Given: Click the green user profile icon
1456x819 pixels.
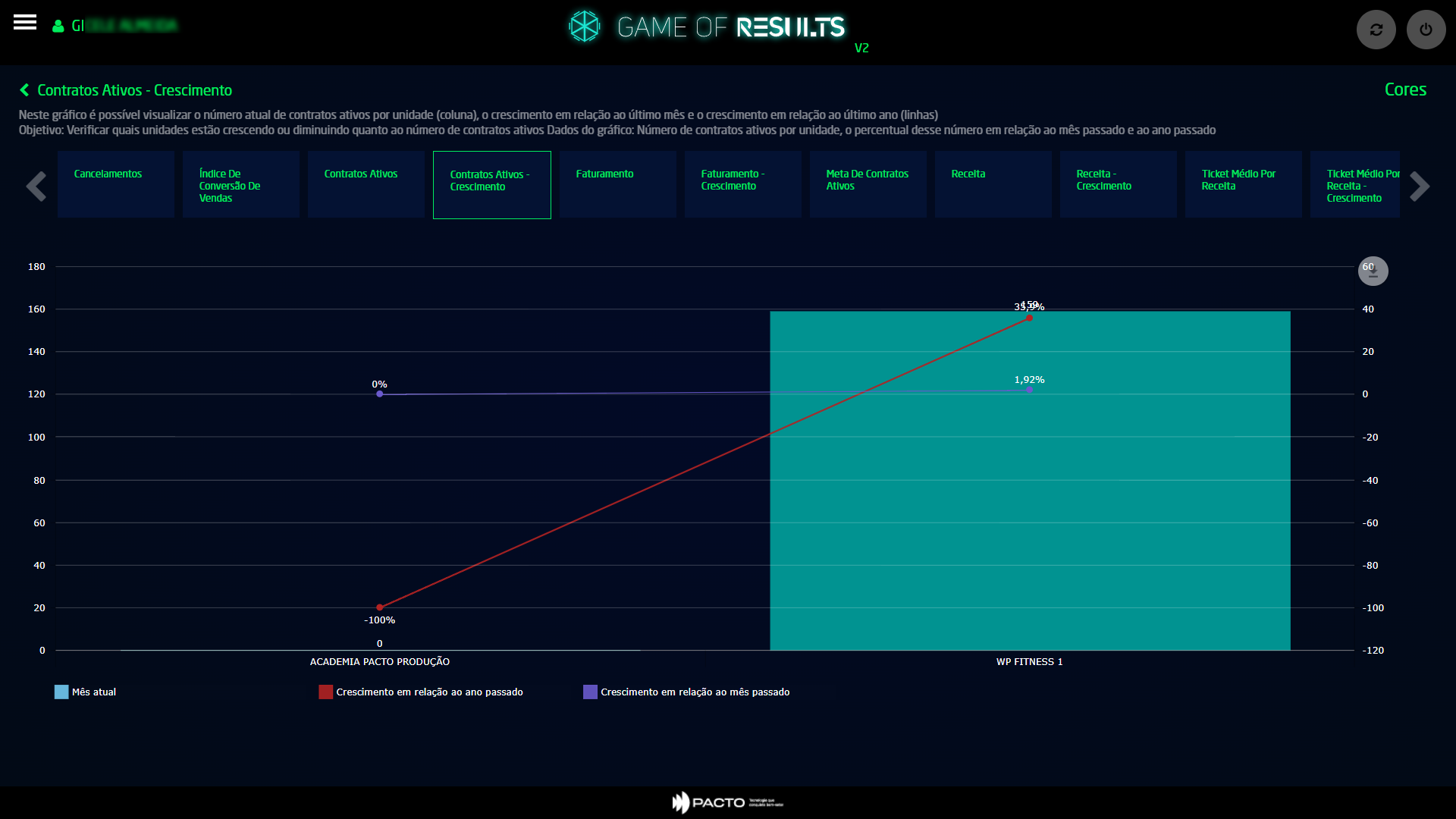Looking at the screenshot, I should pyautogui.click(x=58, y=27).
